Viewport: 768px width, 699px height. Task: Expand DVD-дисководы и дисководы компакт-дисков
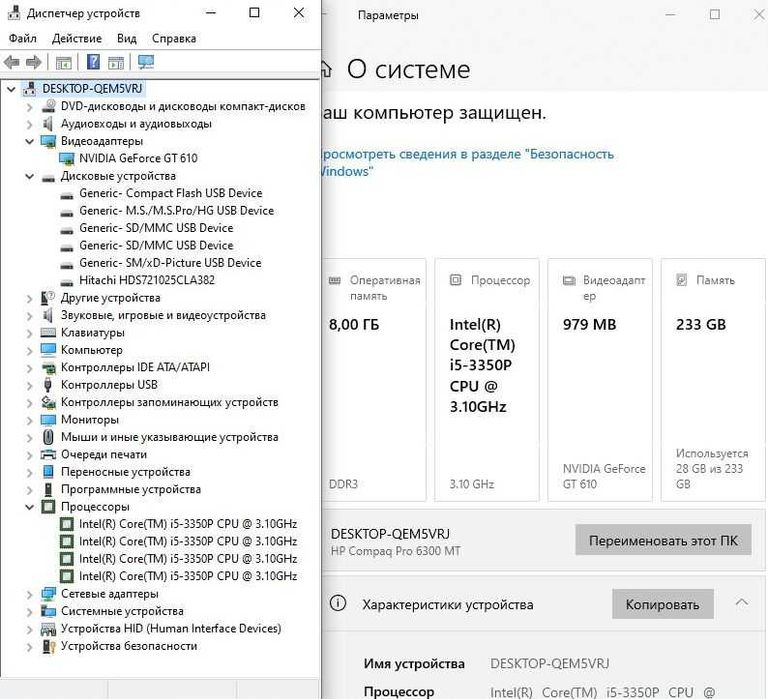(29, 106)
